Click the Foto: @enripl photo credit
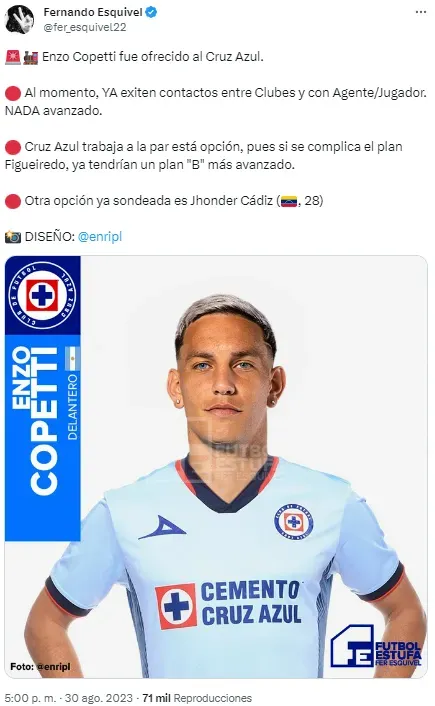This screenshot has height=706, width=435. tap(40, 666)
